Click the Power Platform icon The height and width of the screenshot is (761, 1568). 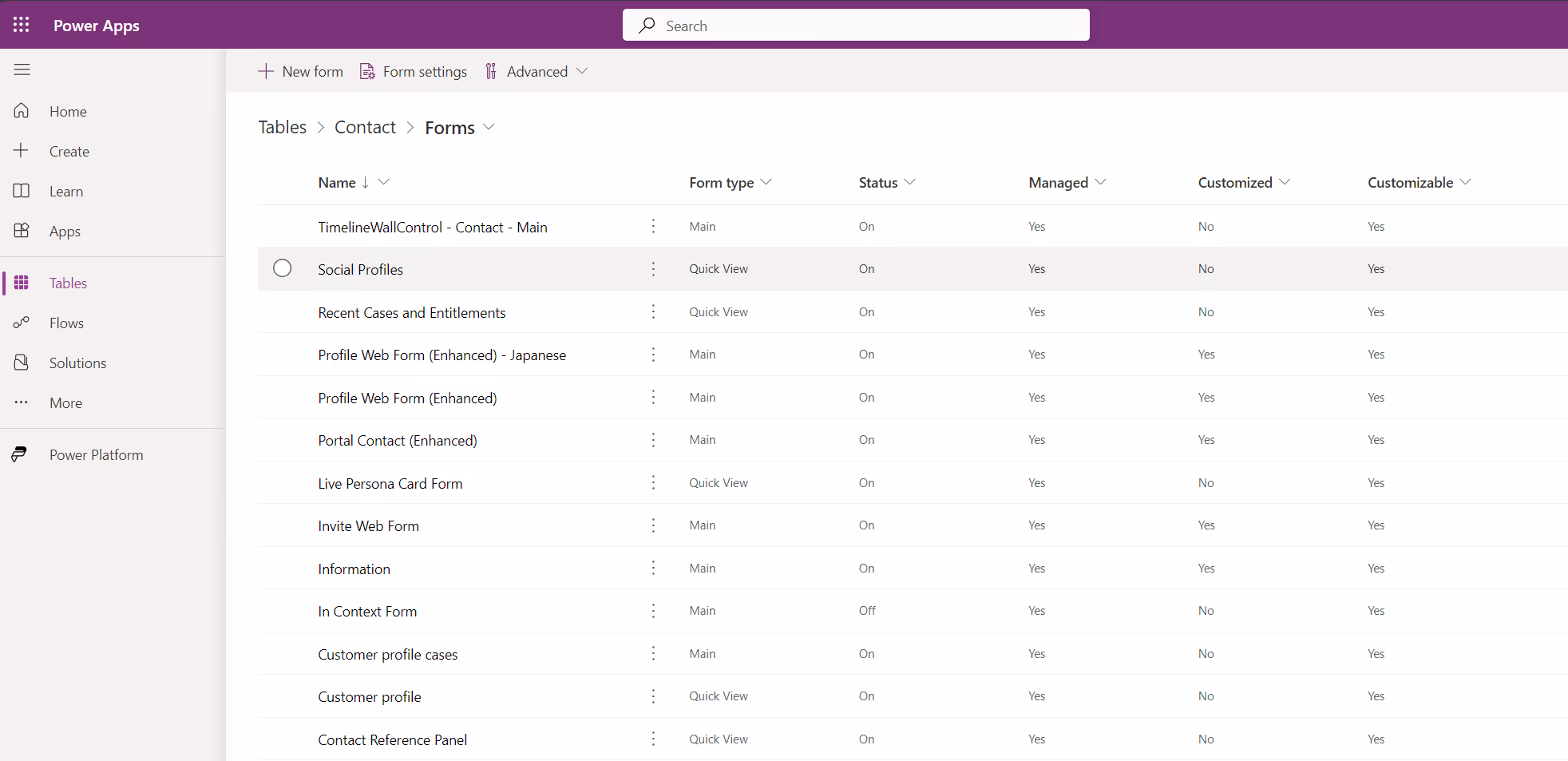(20, 454)
